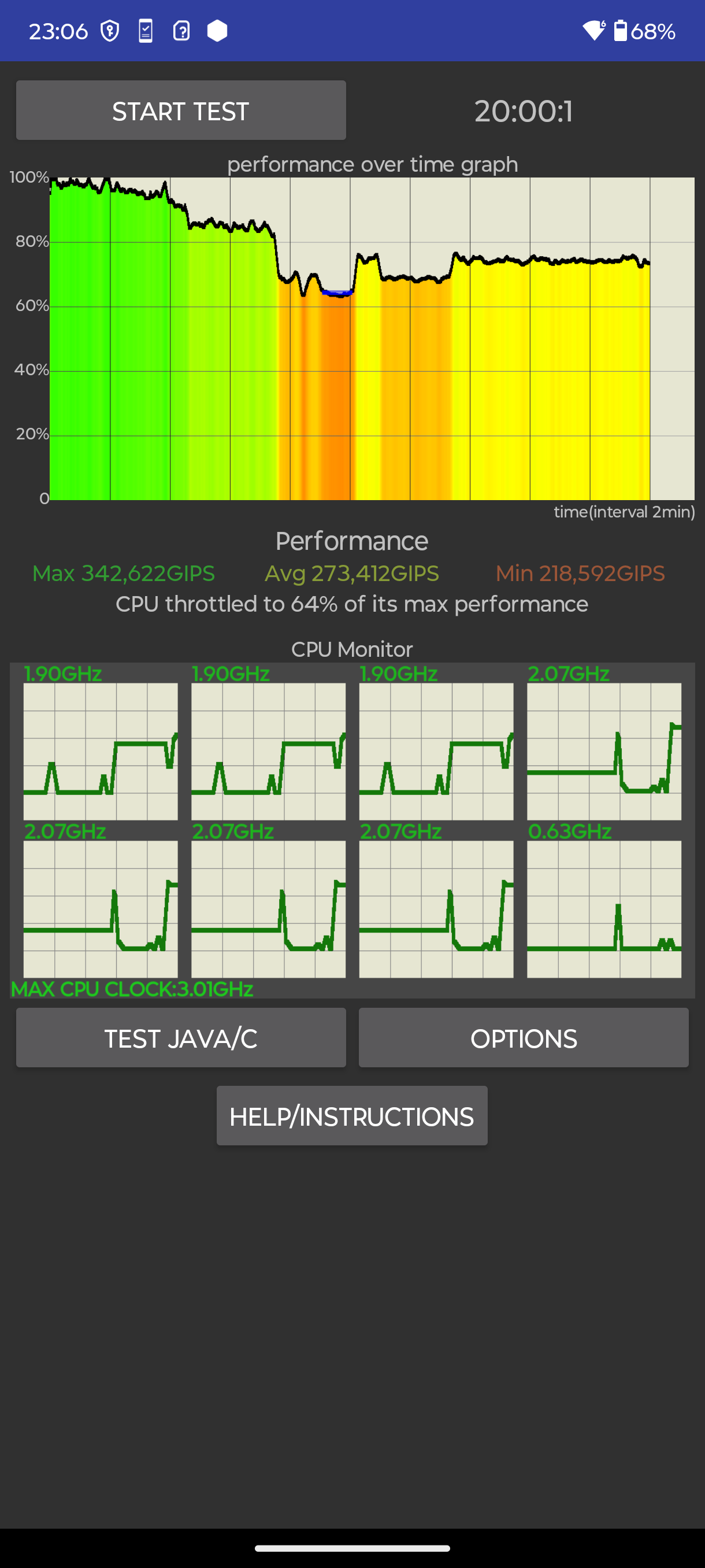The width and height of the screenshot is (705, 1568).
Task: Tap the shield icon in status bar
Action: 109,31
